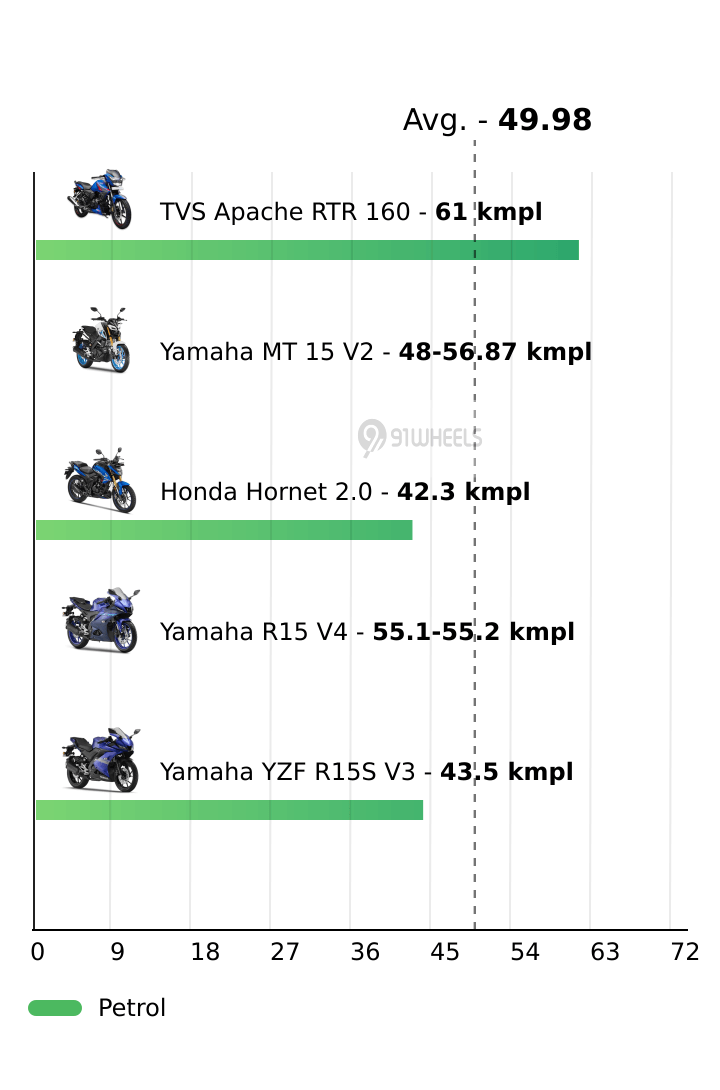The height and width of the screenshot is (1090, 720).
Task: Open the Yamaha MT 15 V2 label
Action: click(375, 352)
